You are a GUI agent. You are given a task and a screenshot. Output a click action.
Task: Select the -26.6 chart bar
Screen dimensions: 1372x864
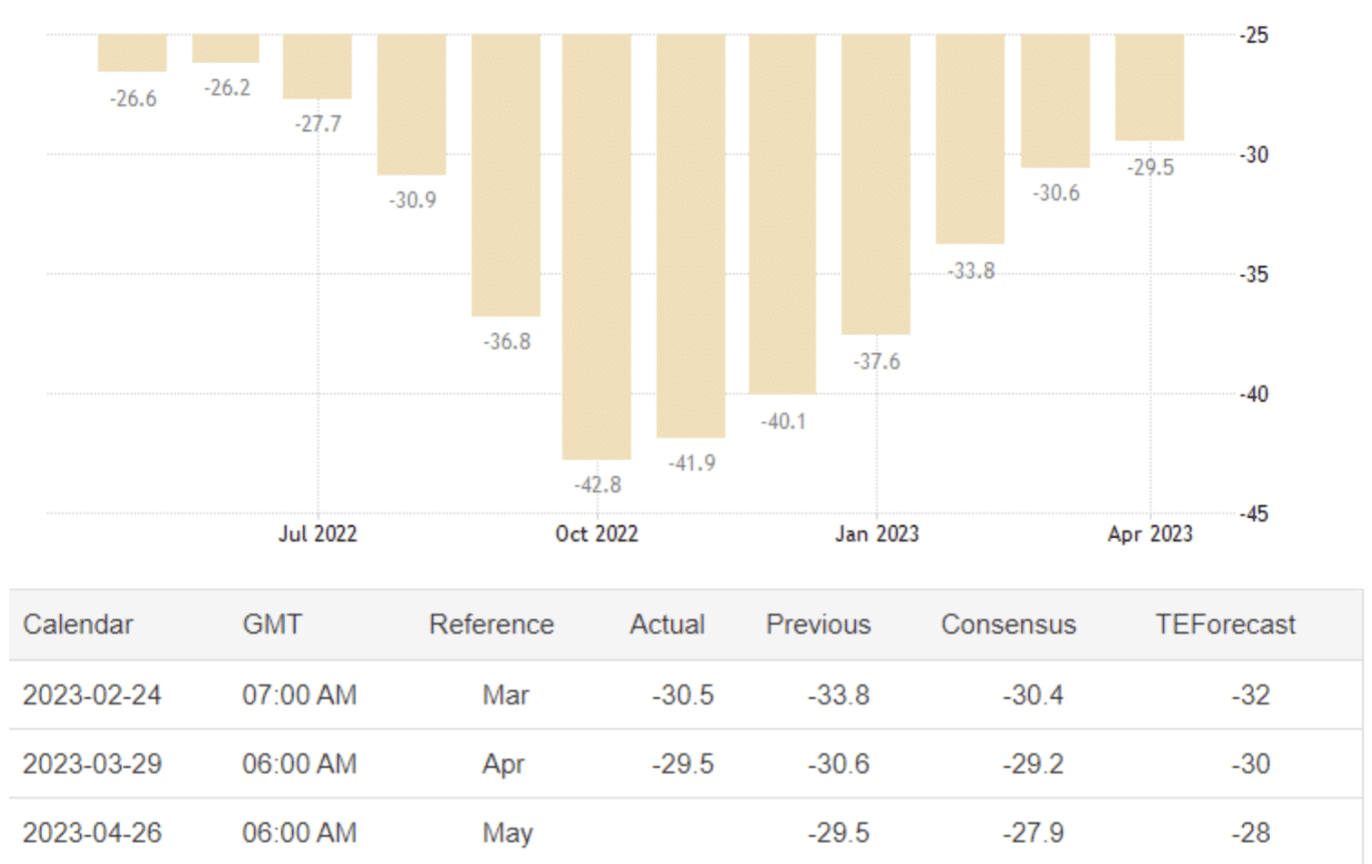pyautogui.click(x=132, y=53)
